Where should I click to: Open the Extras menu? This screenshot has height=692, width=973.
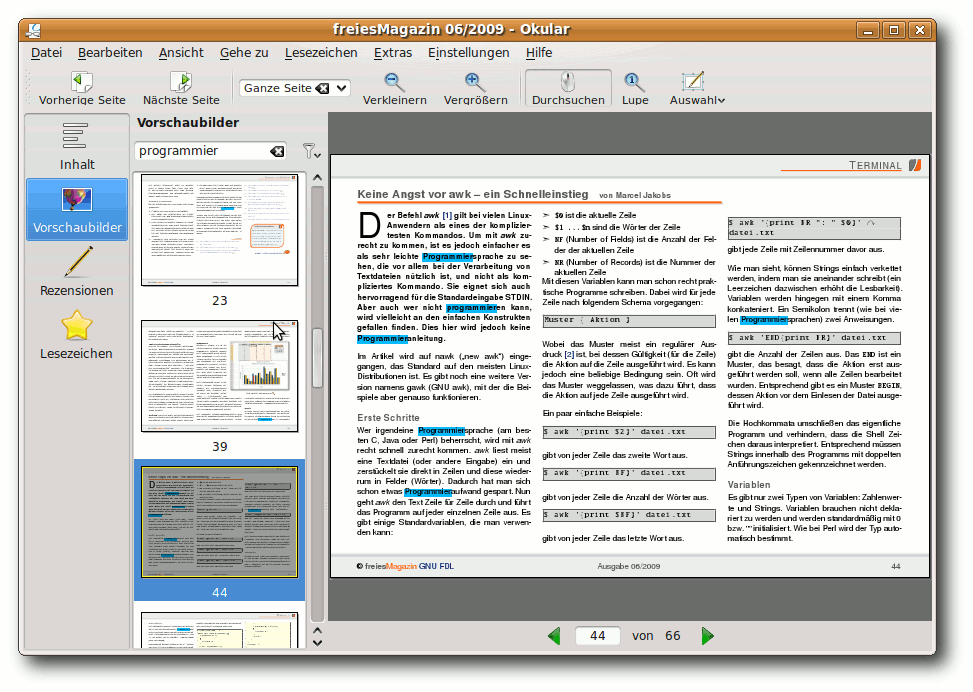[392, 53]
